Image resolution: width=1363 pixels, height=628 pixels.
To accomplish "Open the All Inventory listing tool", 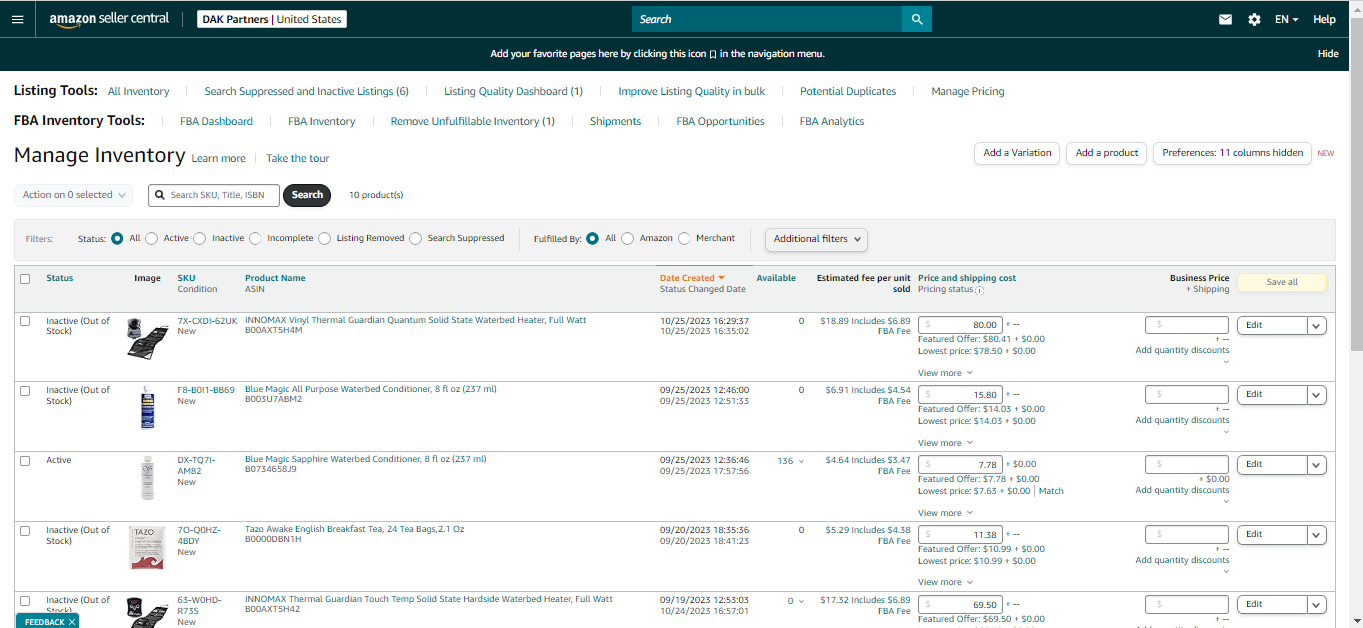I will 138,91.
